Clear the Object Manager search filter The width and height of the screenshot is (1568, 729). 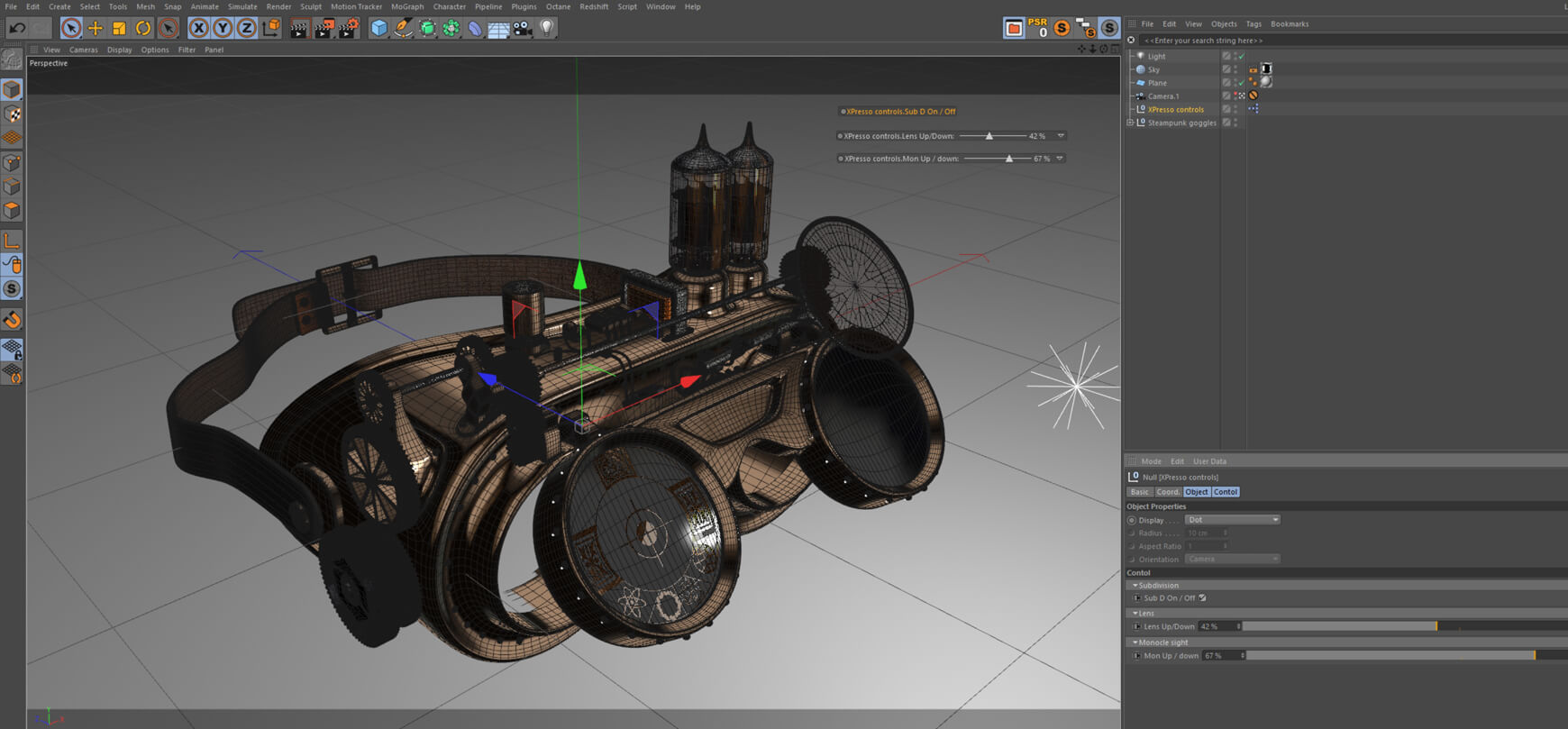coord(1131,41)
